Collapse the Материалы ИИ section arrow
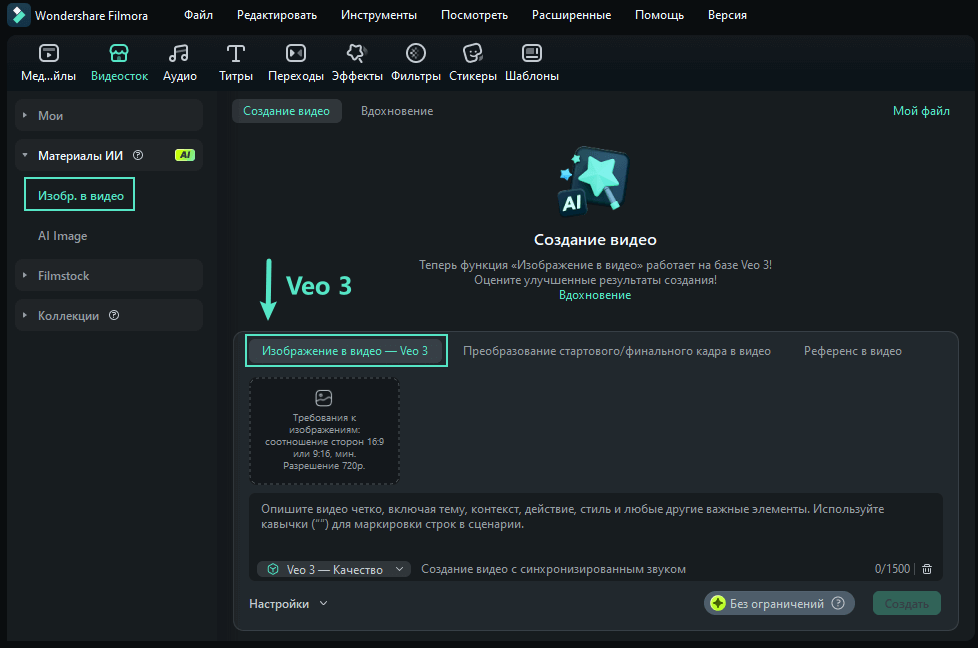Screen dimensions: 978x648 point(25,155)
